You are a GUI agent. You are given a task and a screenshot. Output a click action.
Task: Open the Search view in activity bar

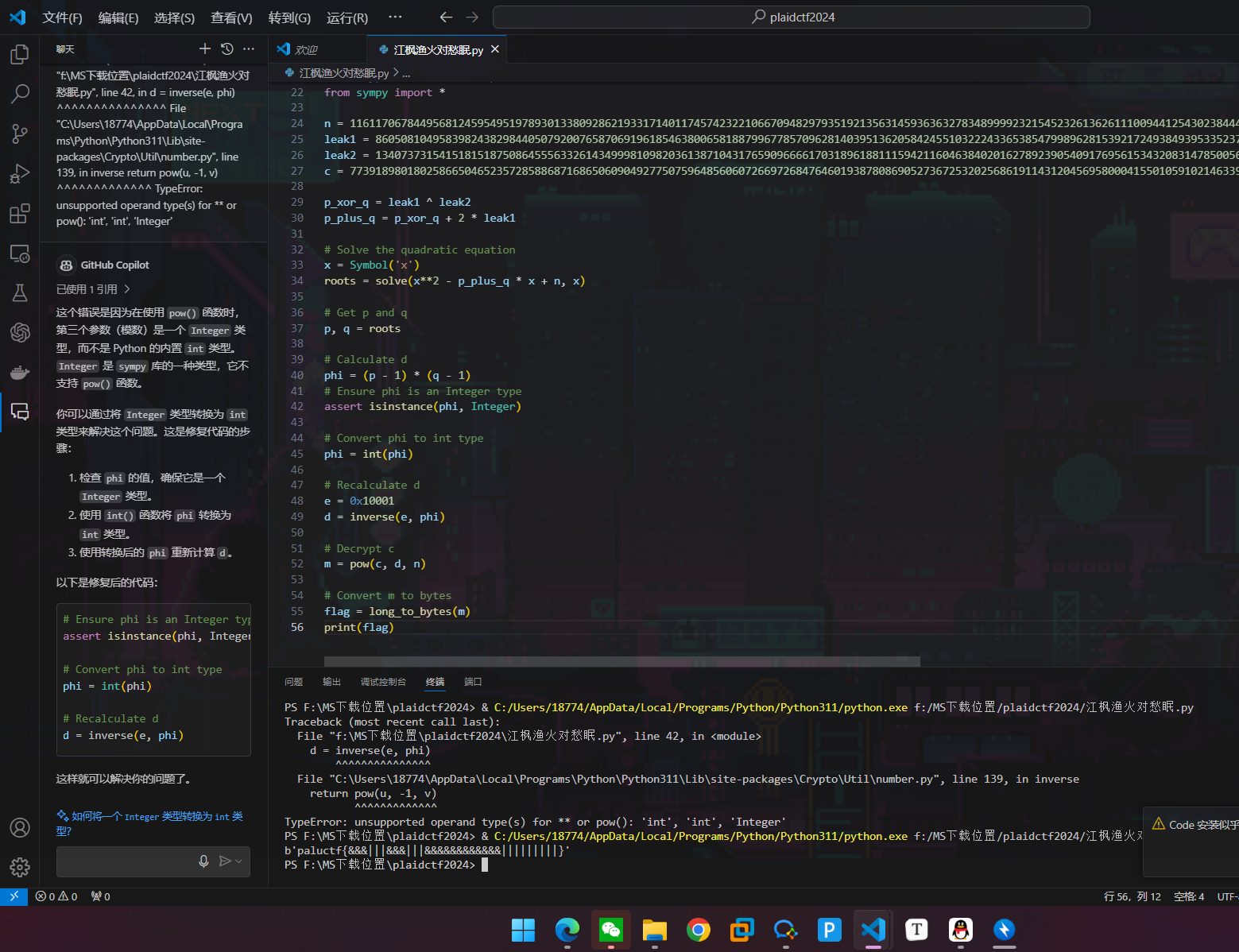point(20,94)
